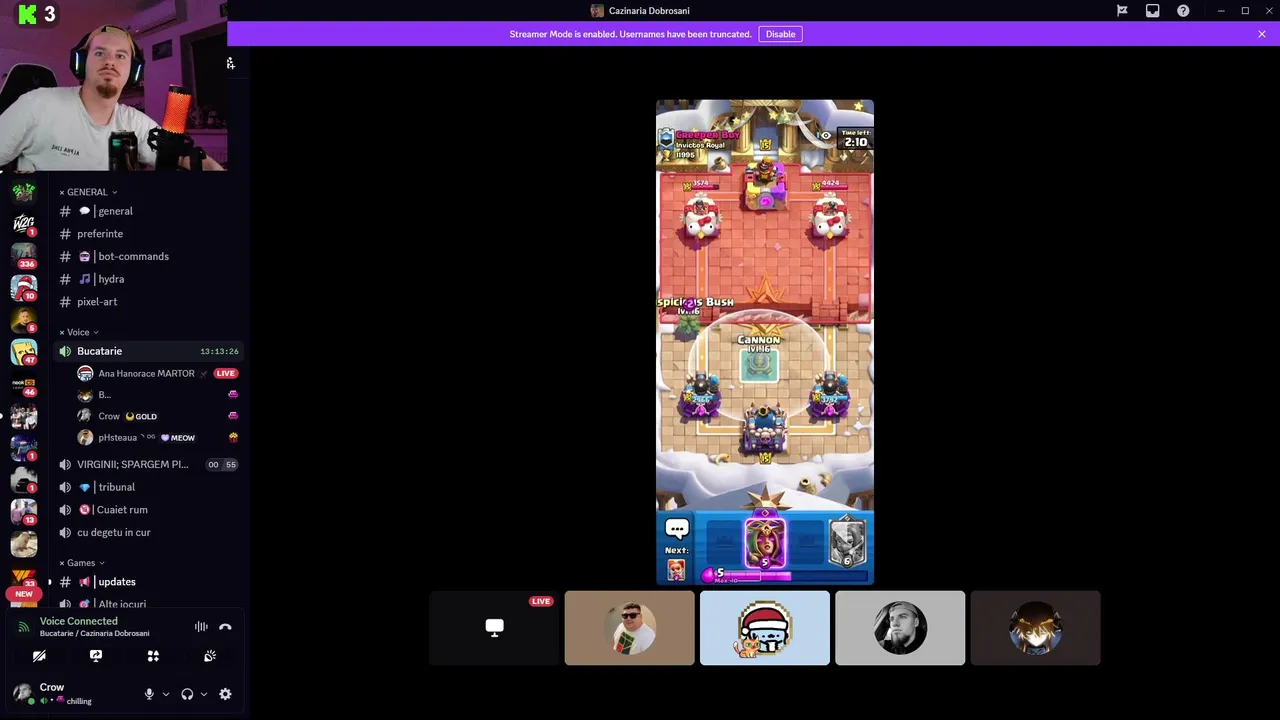This screenshot has width=1280, height=720.
Task: Dismiss the Streamer Mode banner
Action: [x=1262, y=34]
